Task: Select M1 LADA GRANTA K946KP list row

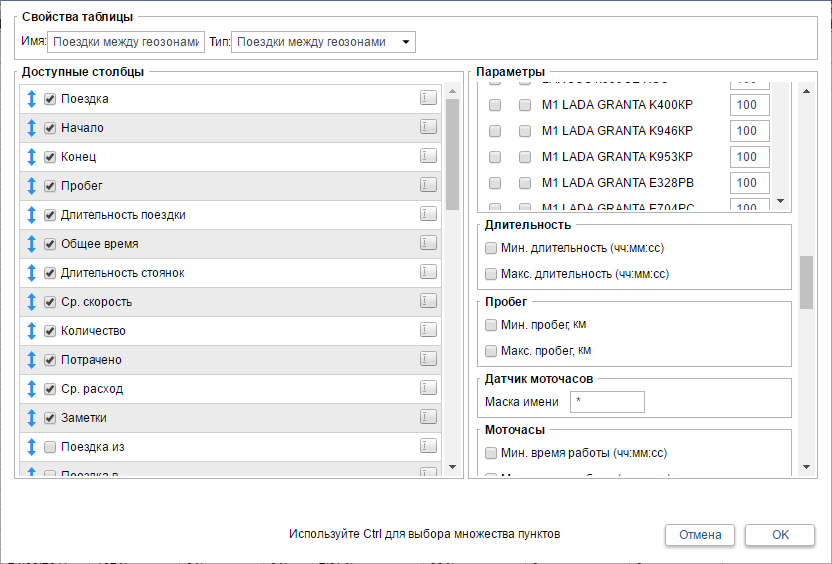Action: (617, 131)
